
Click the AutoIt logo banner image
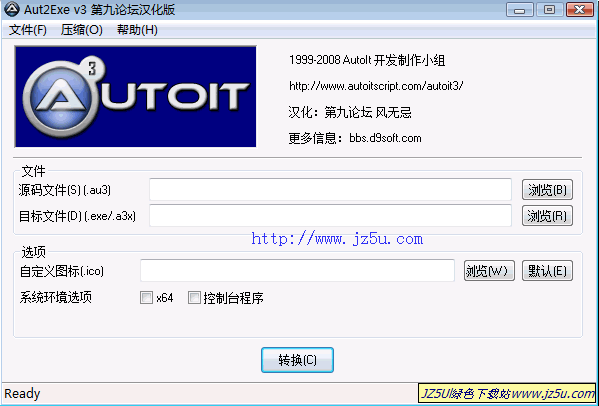tap(135, 96)
